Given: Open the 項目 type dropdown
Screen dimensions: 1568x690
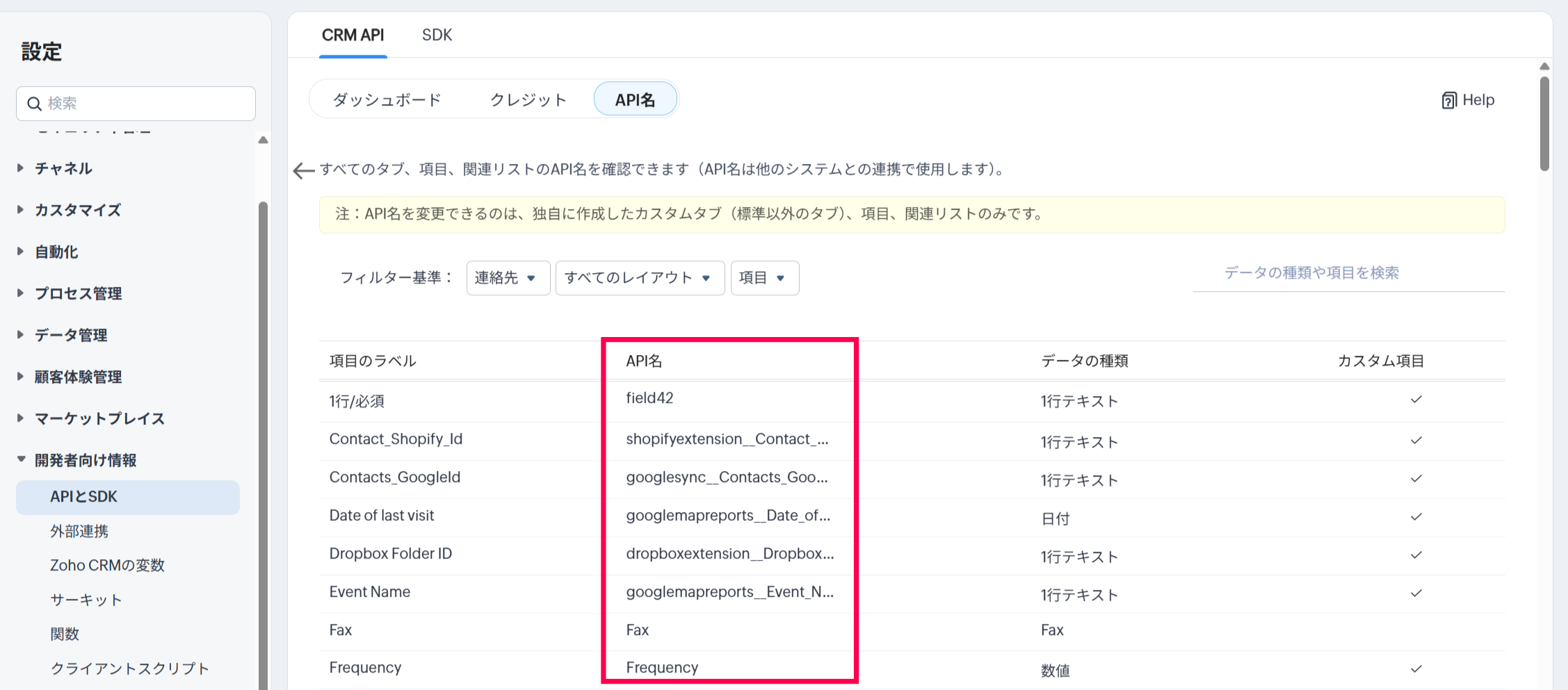Looking at the screenshot, I should pos(764,278).
